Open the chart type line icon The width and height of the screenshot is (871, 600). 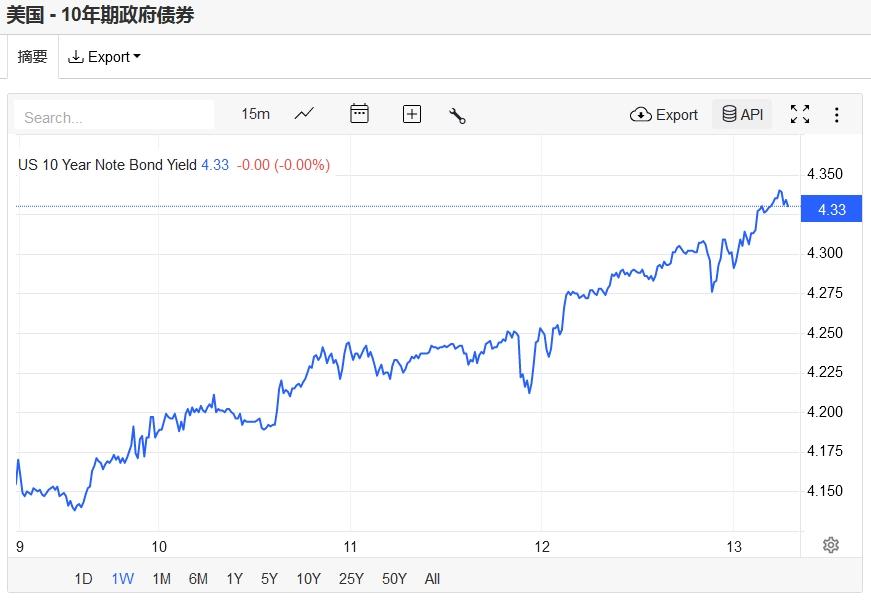pyautogui.click(x=304, y=114)
